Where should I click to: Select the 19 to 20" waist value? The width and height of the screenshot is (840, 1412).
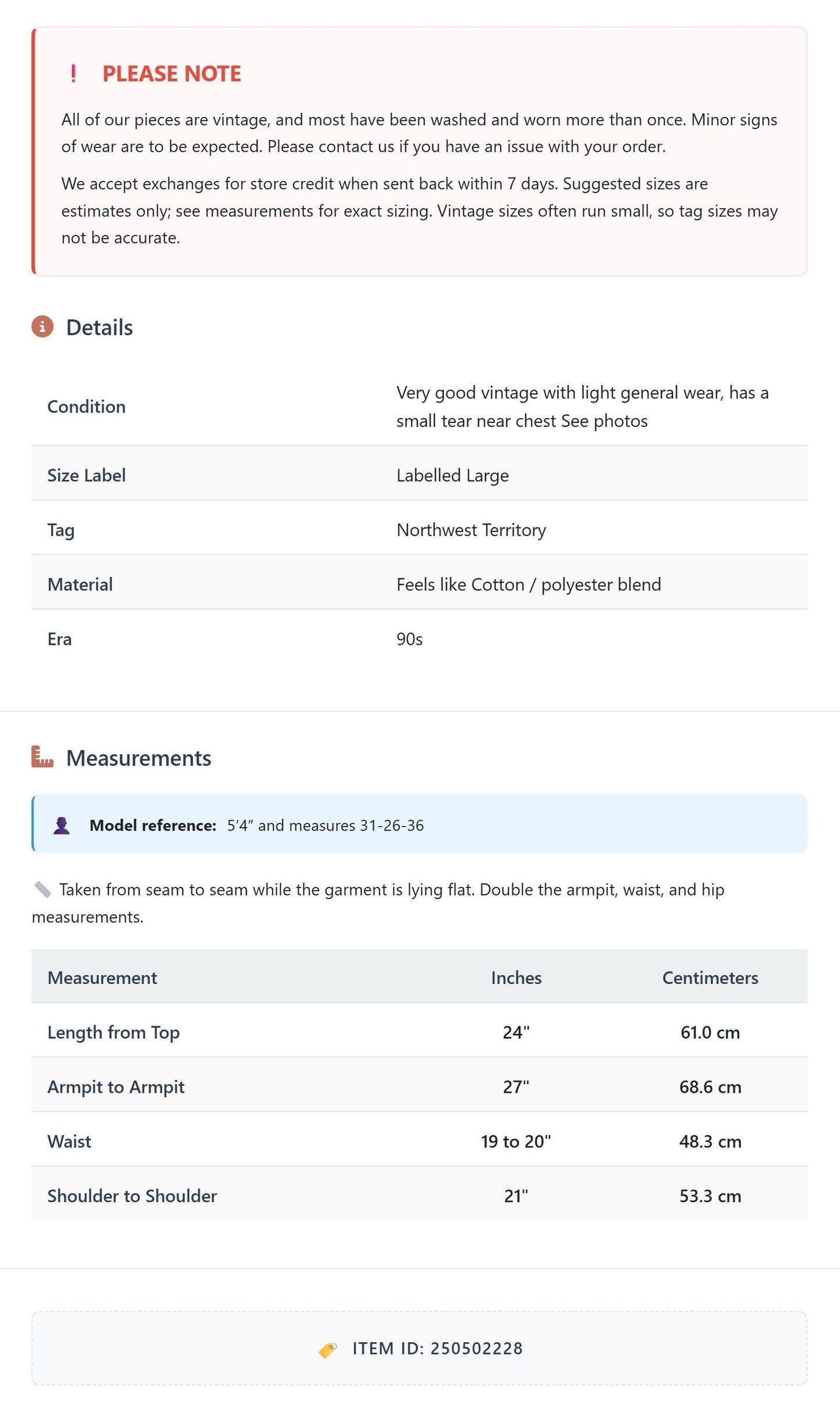tap(516, 1141)
